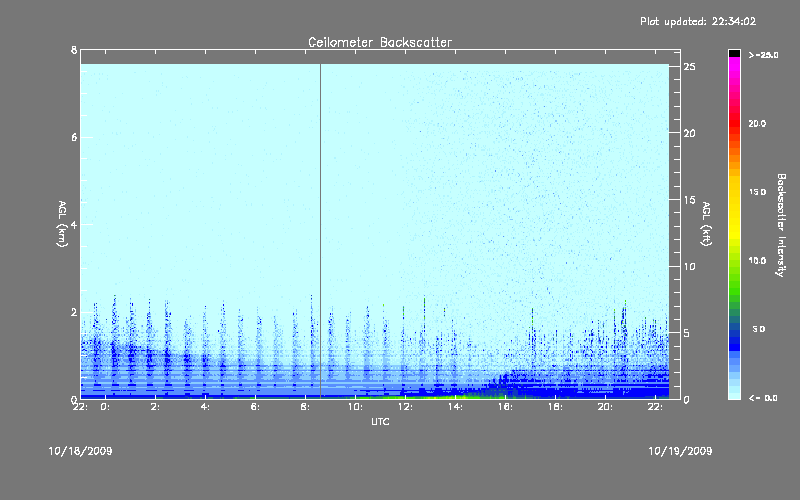Click the '12:' x-axis time label
This screenshot has height=500, width=800.
point(405,407)
